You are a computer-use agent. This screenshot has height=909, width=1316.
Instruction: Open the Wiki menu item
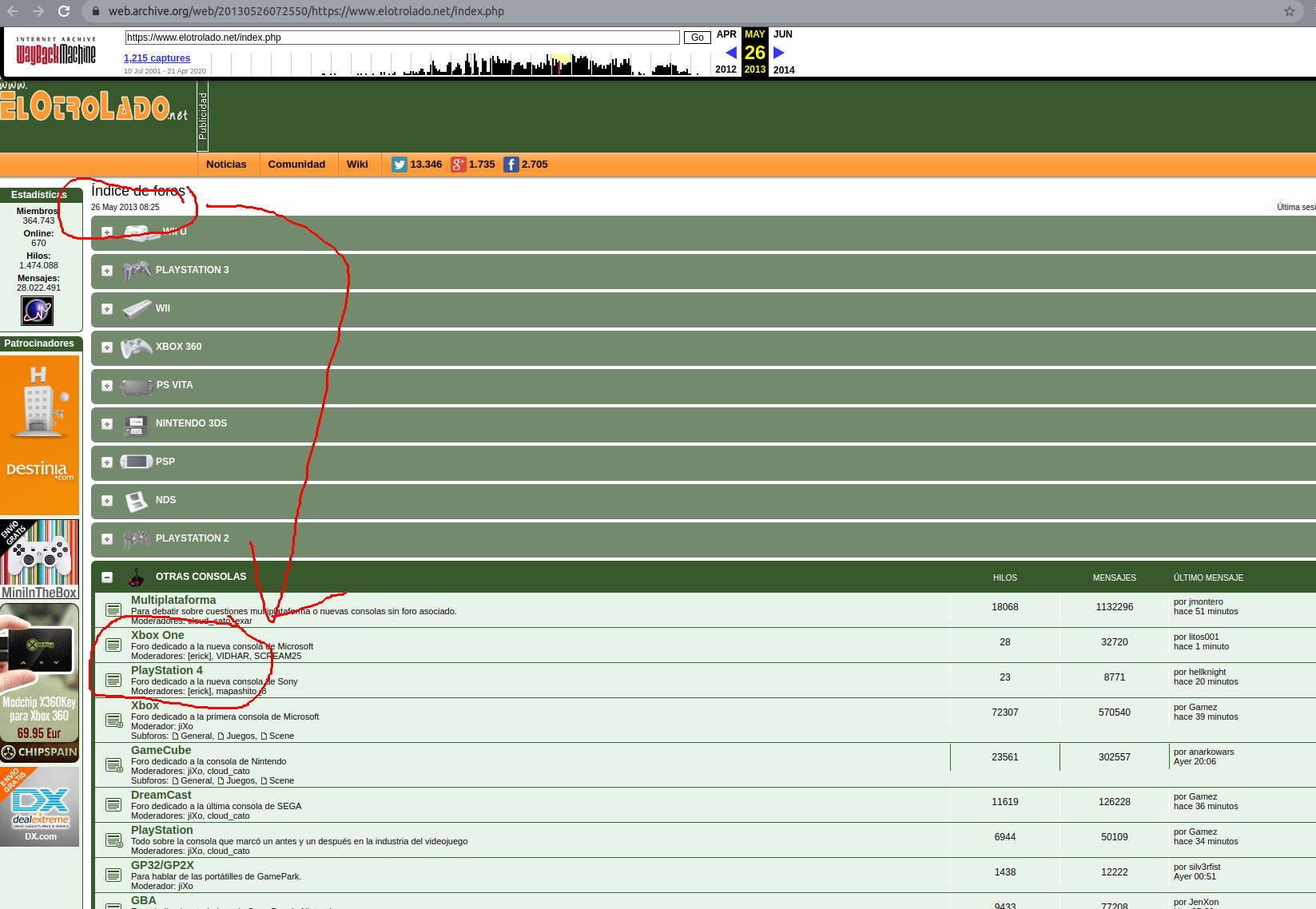[x=357, y=165]
